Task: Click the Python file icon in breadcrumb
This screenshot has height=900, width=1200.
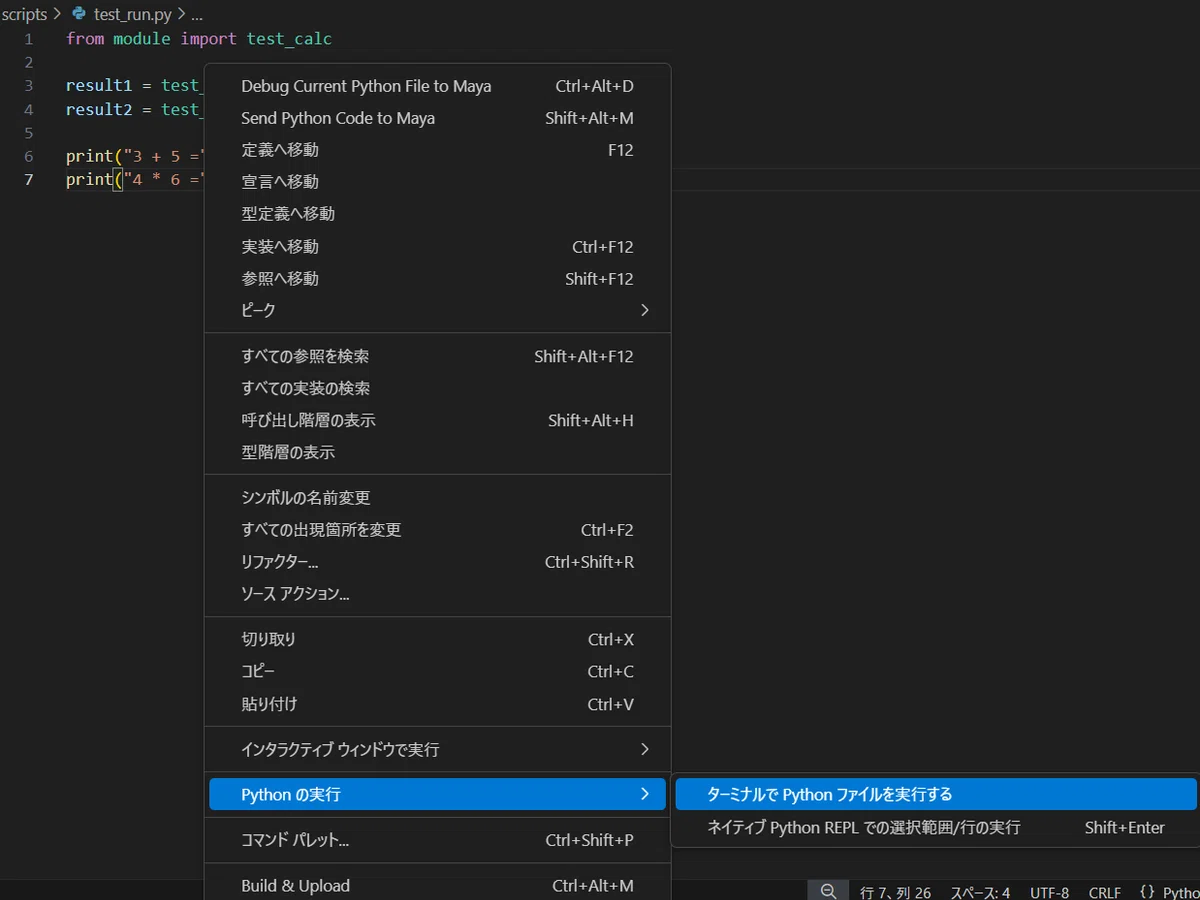Action: [x=79, y=14]
